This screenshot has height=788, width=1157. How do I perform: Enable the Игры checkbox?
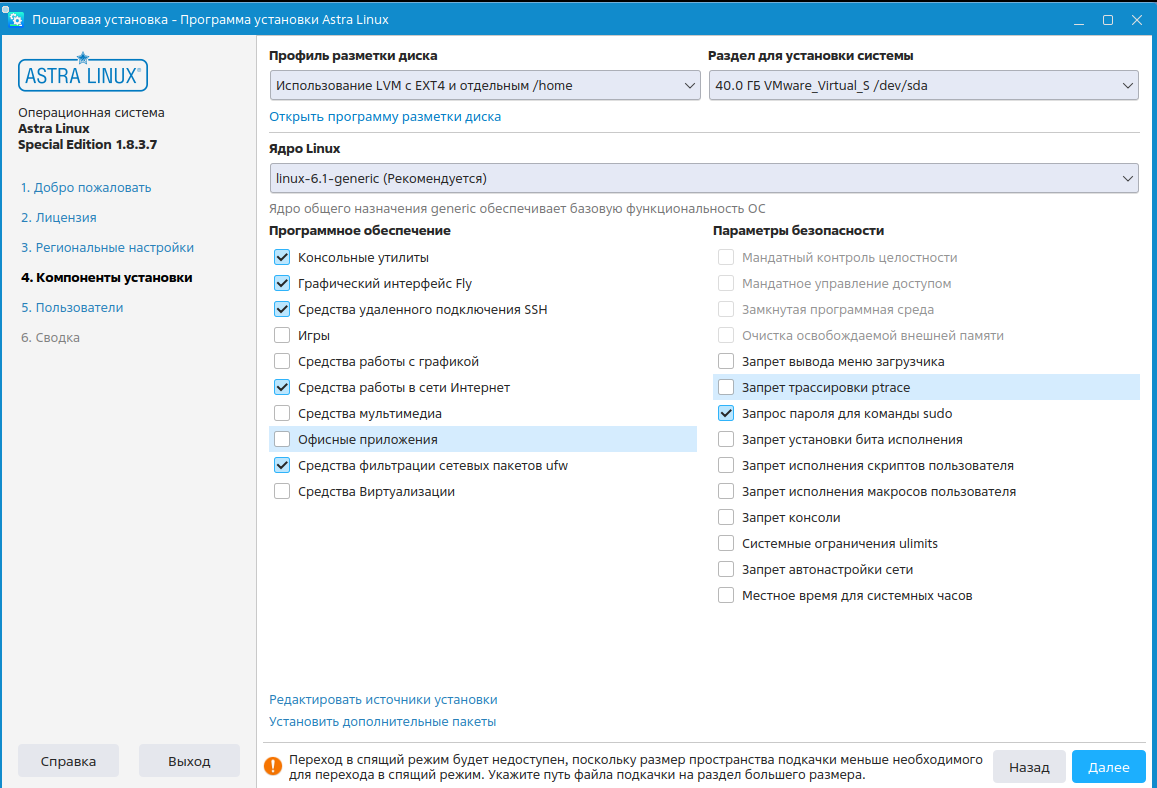click(282, 336)
